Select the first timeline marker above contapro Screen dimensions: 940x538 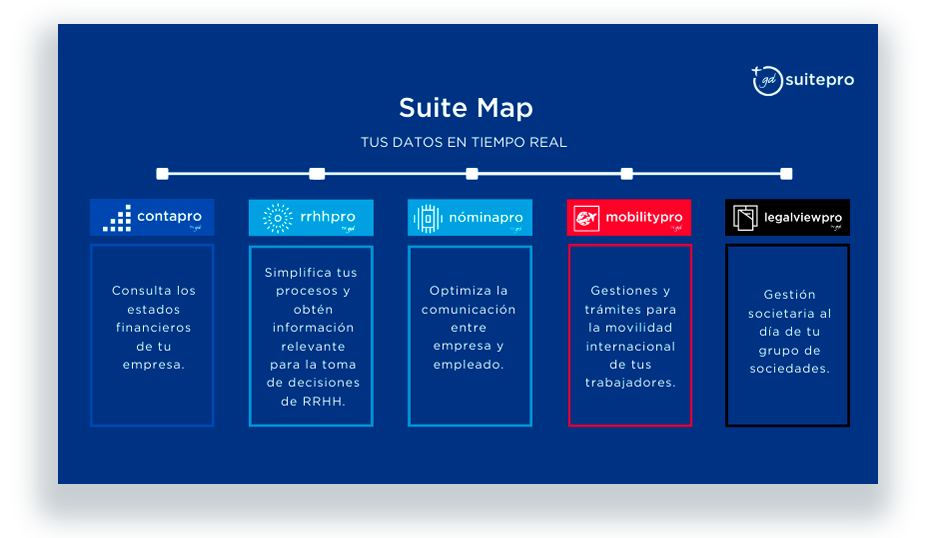(x=162, y=174)
